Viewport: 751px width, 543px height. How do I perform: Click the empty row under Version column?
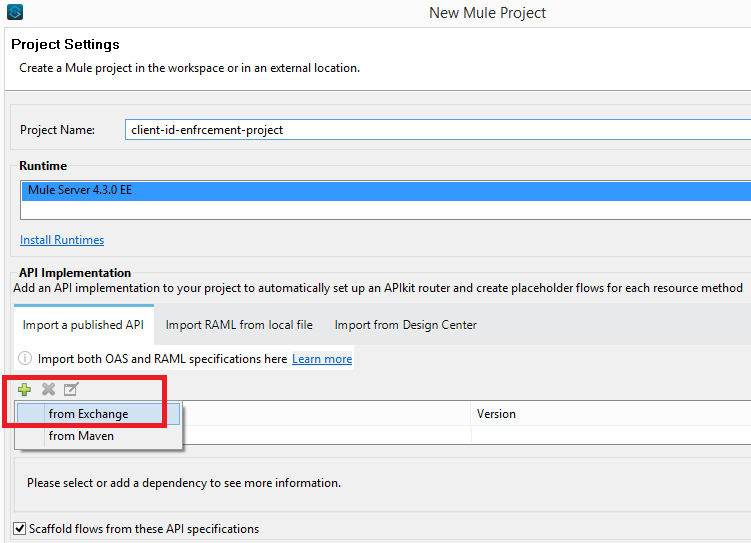tap(610, 436)
